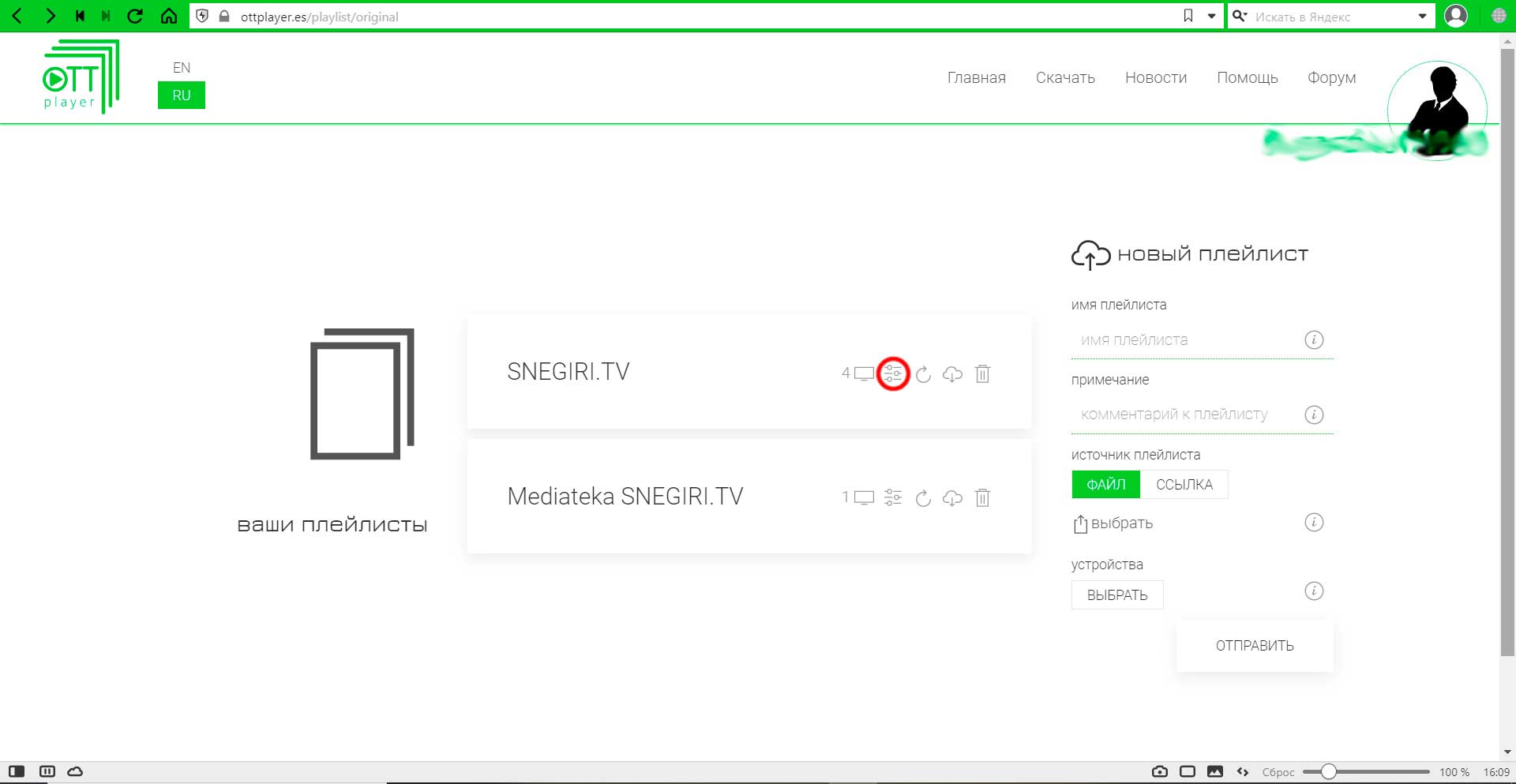Toggle images display in status bar
Viewport: 1516px width, 784px height.
[1215, 771]
